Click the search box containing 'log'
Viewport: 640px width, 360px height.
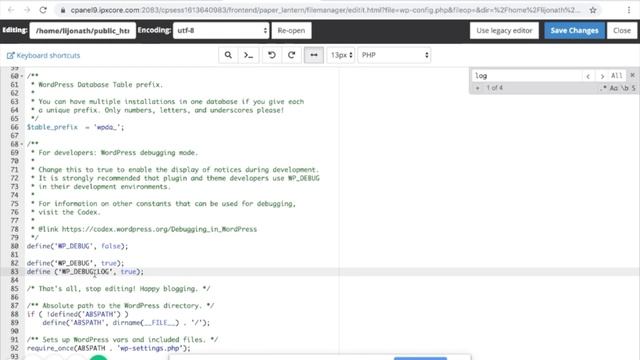pos(527,76)
